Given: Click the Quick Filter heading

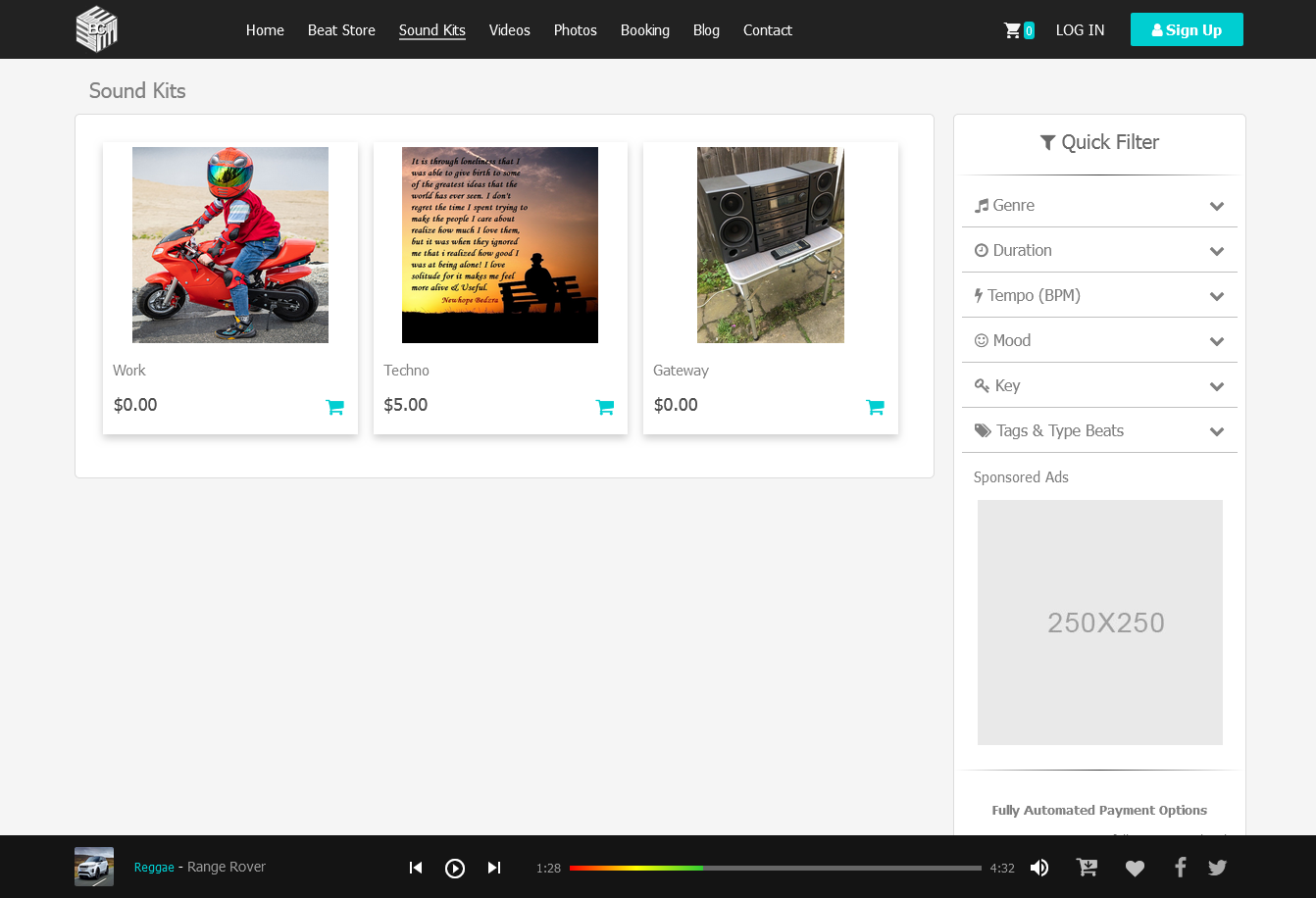Looking at the screenshot, I should tap(1099, 142).
